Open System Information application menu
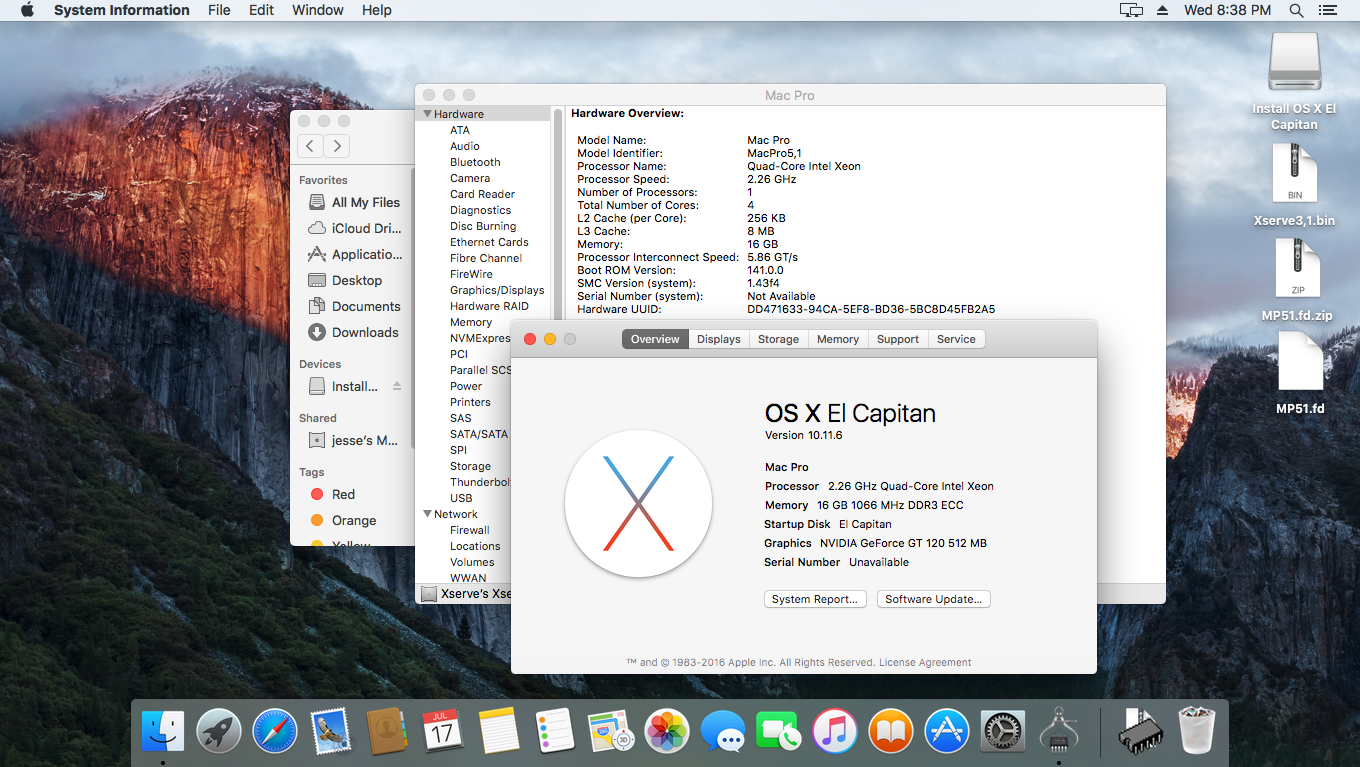 click(x=121, y=10)
